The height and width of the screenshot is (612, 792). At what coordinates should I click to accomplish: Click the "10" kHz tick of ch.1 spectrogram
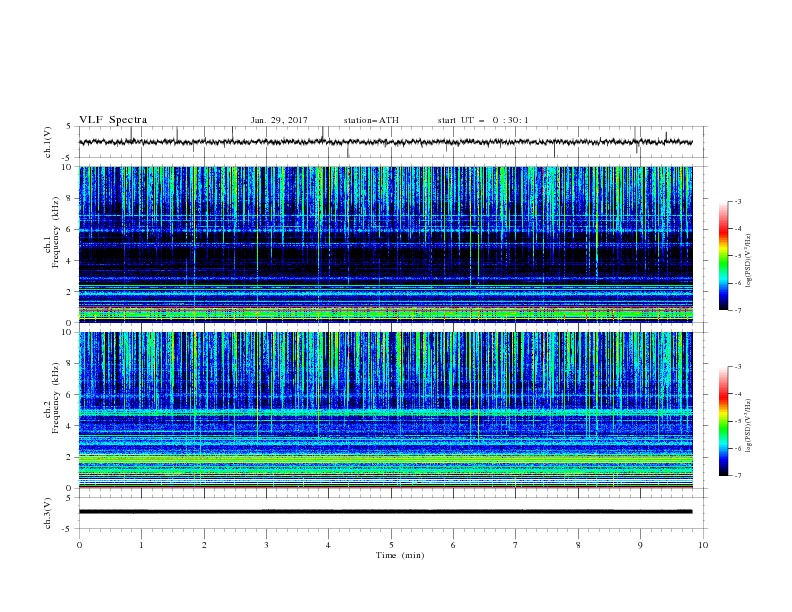tap(68, 167)
